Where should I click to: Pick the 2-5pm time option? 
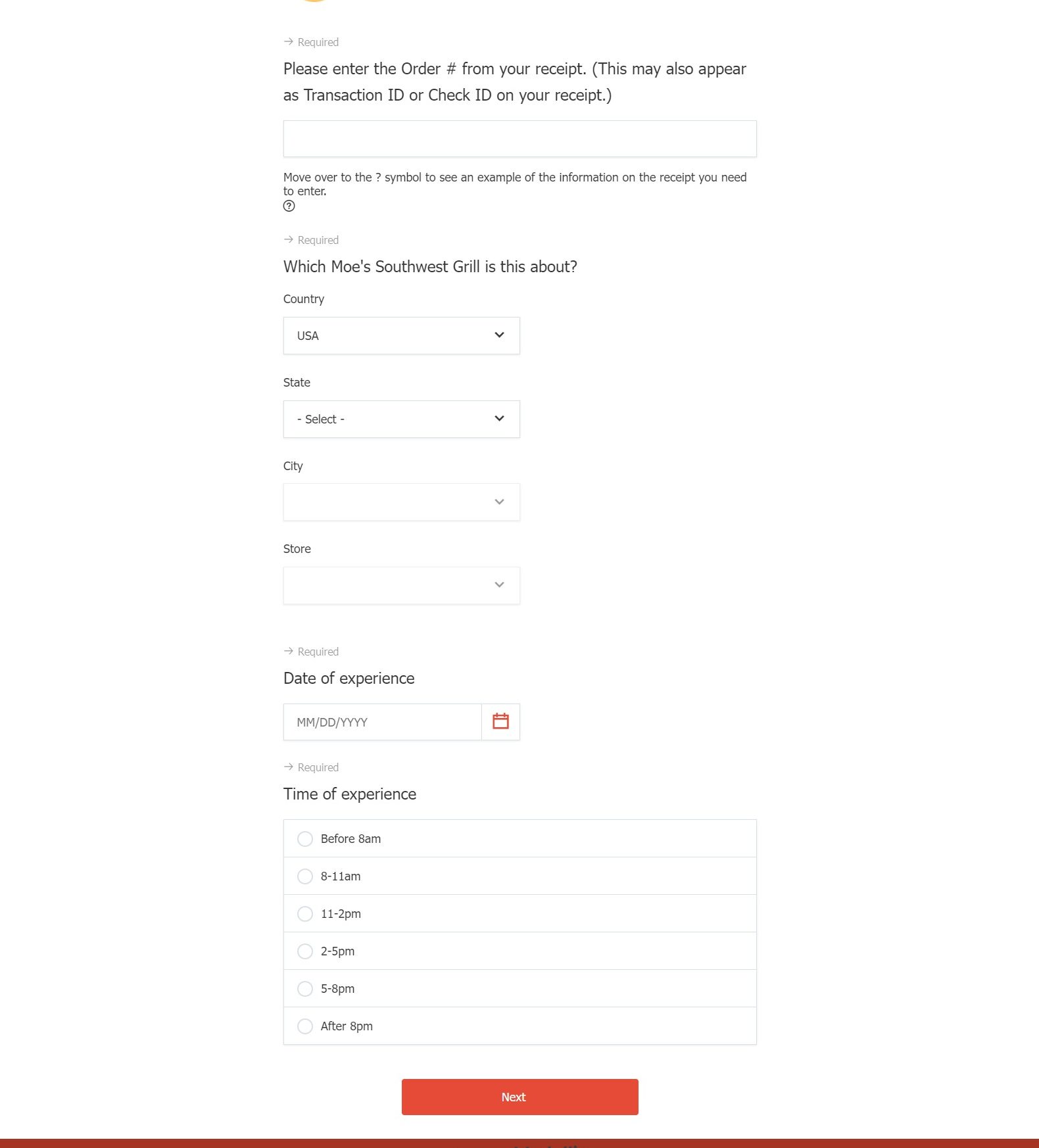click(x=305, y=951)
